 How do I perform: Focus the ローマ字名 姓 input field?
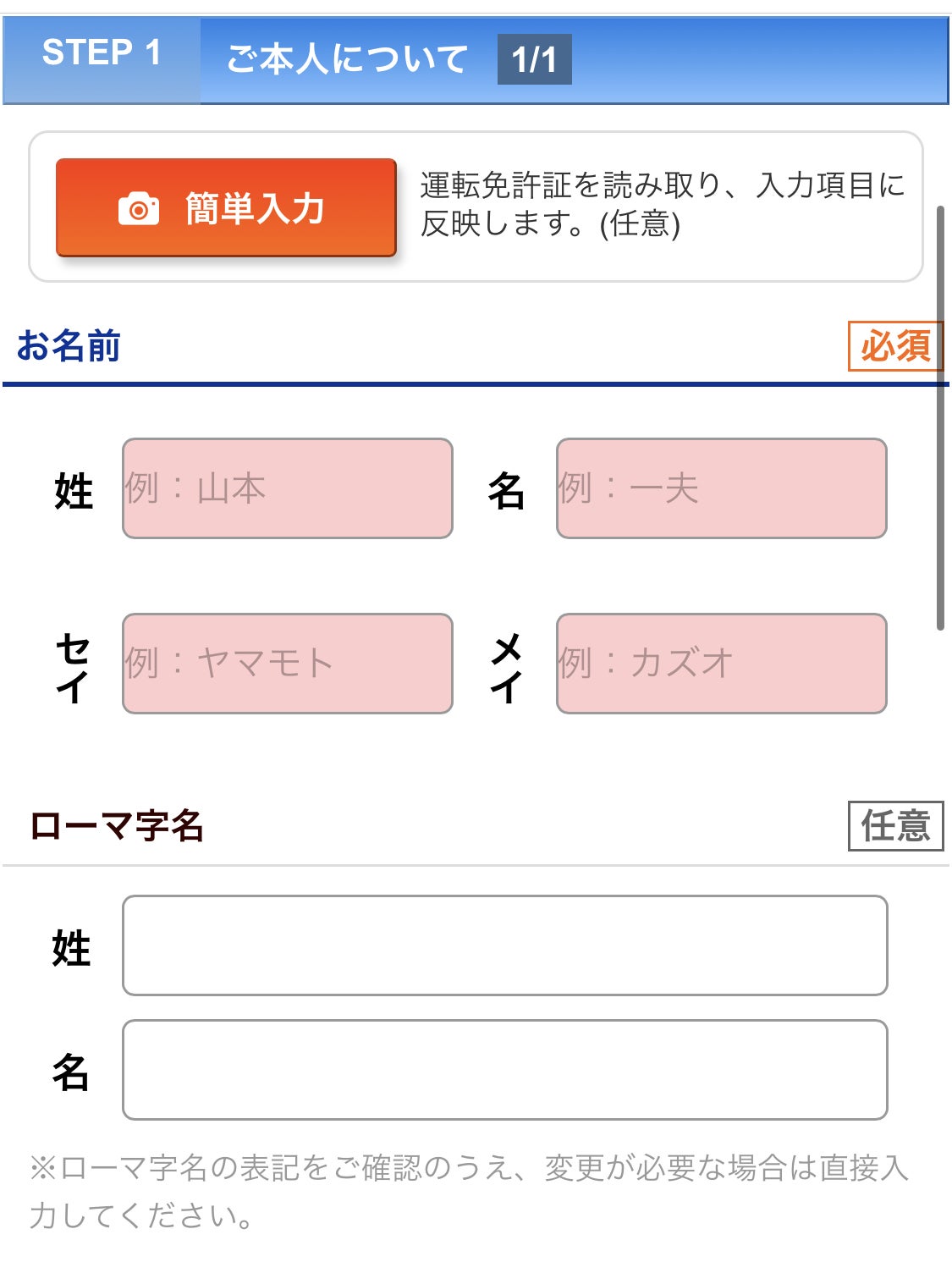(x=505, y=945)
